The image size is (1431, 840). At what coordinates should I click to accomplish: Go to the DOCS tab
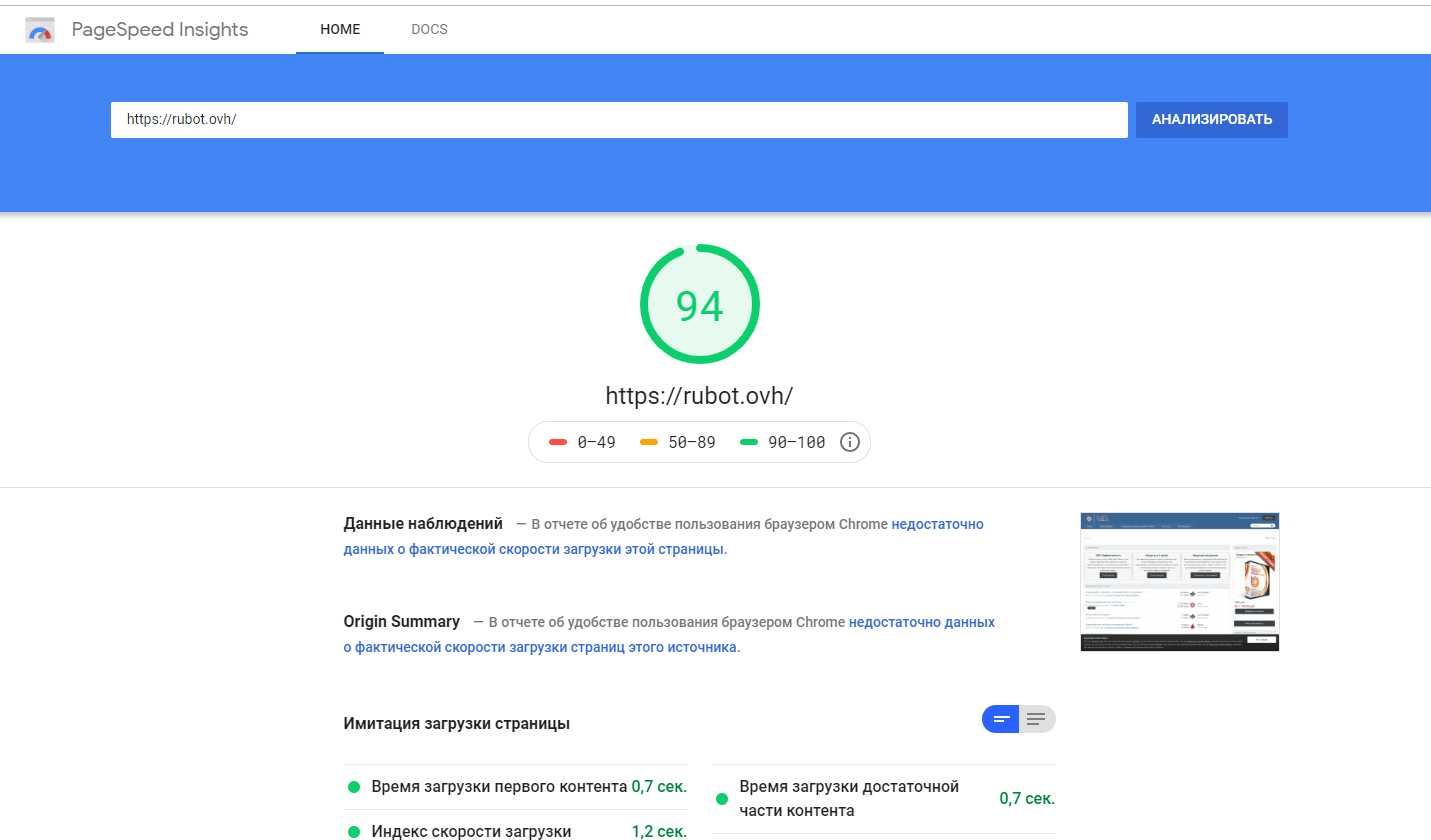(429, 30)
